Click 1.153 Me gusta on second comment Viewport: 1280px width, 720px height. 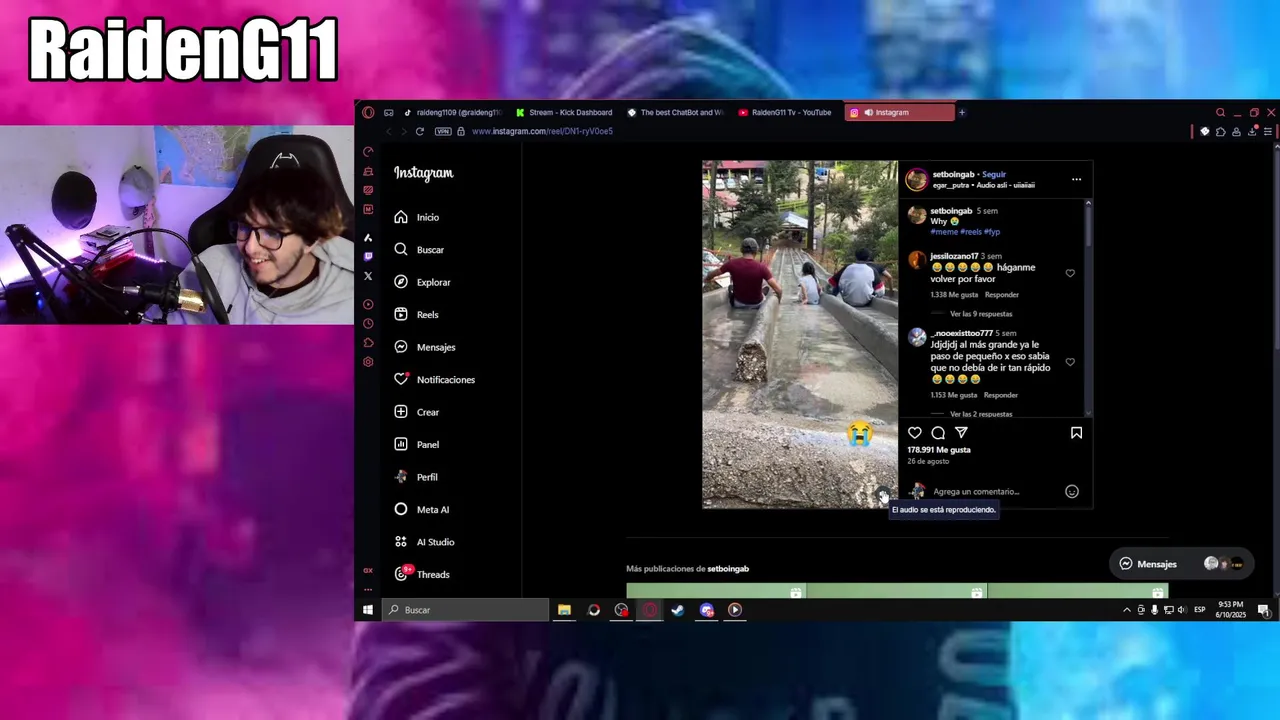(x=954, y=395)
